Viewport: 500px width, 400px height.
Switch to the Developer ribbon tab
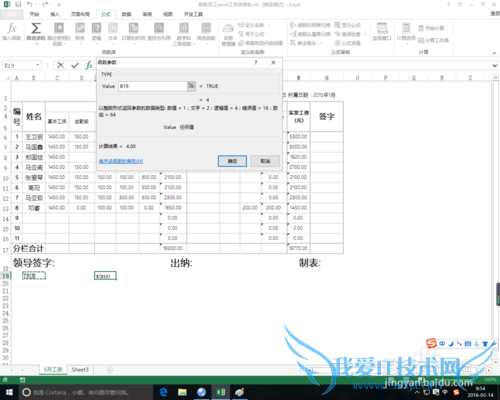coord(193,14)
